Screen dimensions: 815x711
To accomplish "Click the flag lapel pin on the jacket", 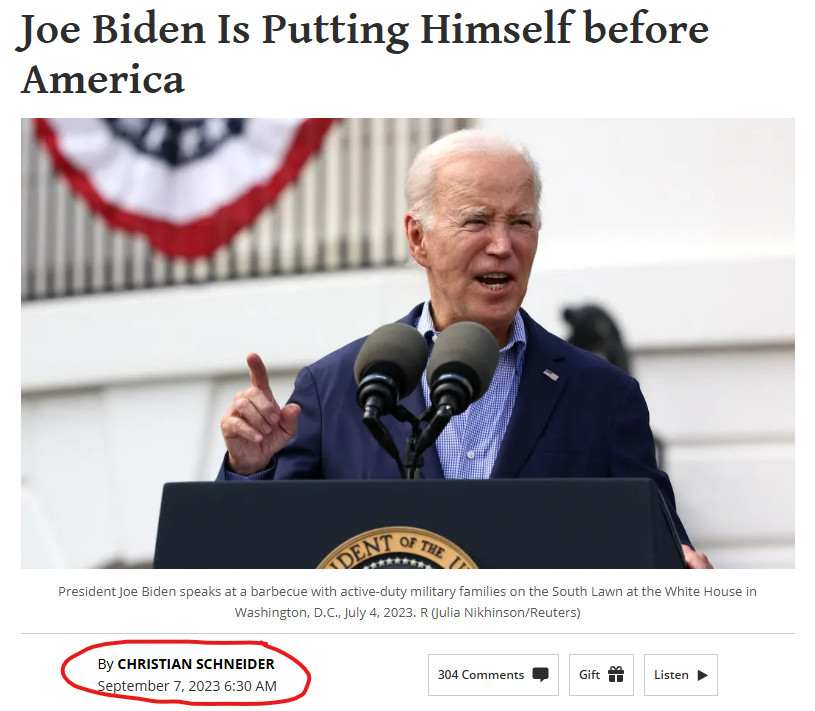I will (551, 375).
